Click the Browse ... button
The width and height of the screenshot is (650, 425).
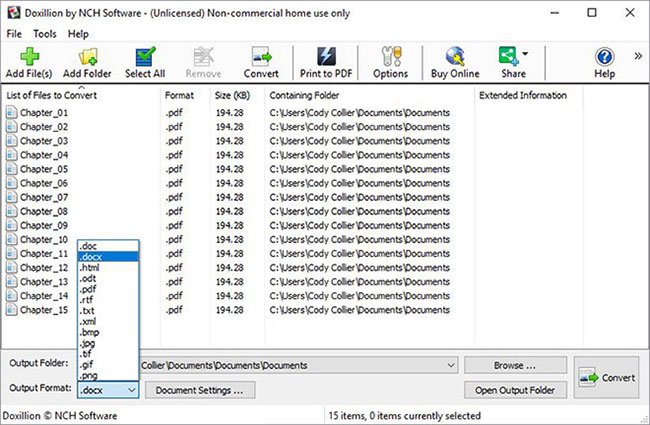click(515, 365)
